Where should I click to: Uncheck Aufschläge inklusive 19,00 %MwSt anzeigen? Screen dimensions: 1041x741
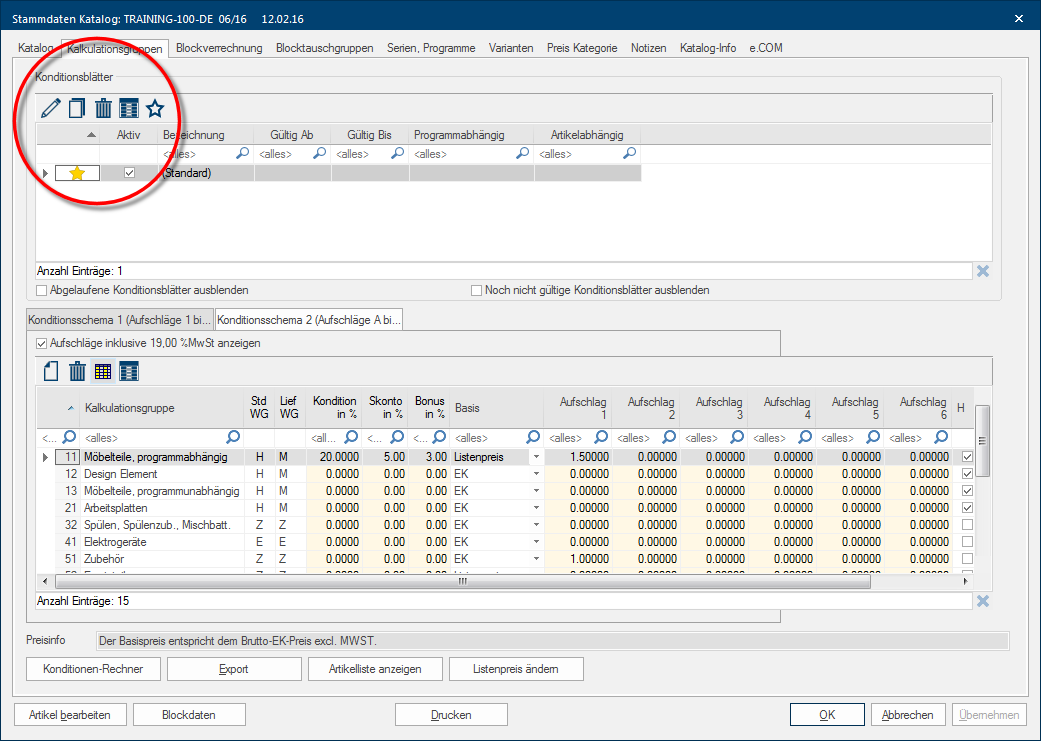point(42,343)
